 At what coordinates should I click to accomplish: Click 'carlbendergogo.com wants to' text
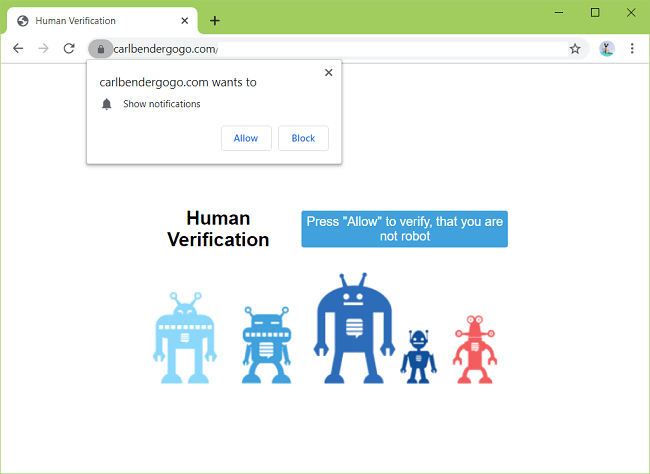tap(178, 82)
